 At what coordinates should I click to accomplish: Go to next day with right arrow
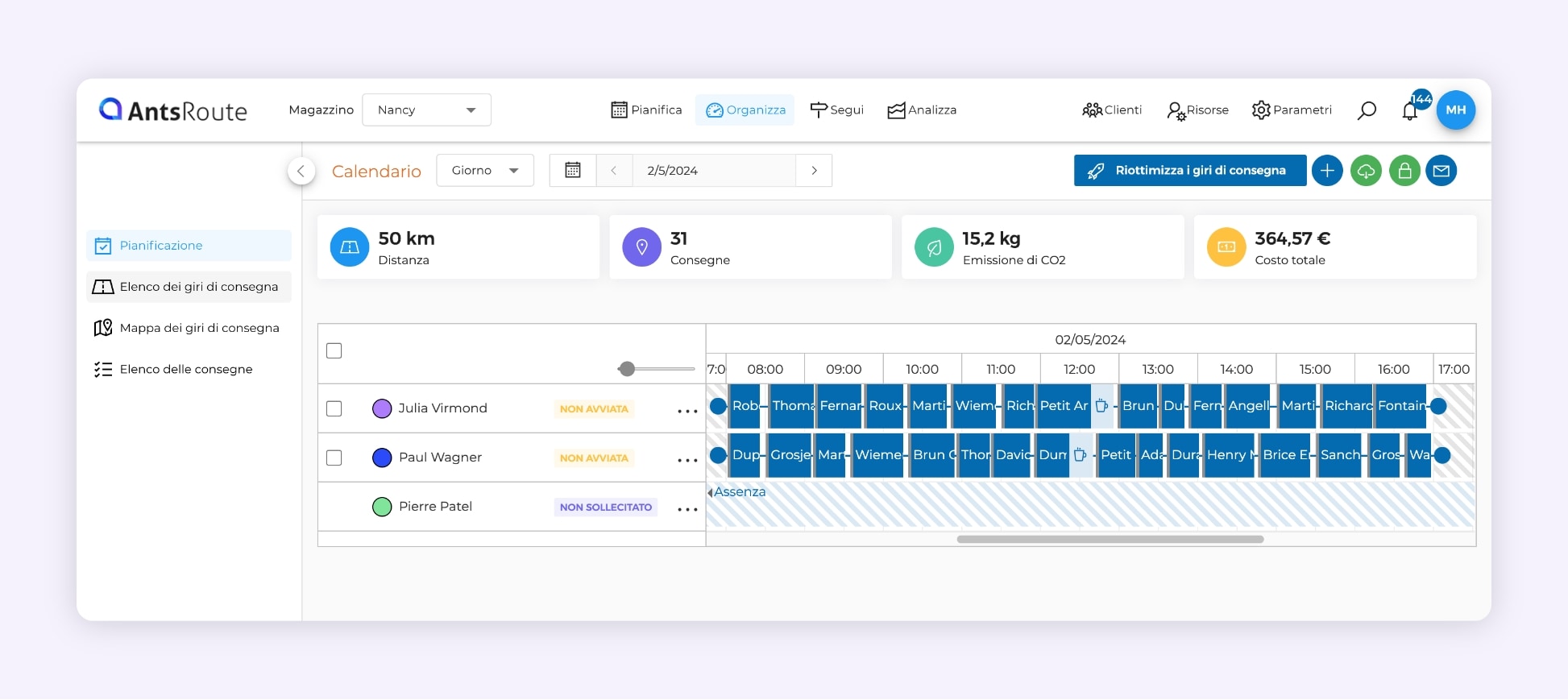tap(814, 171)
